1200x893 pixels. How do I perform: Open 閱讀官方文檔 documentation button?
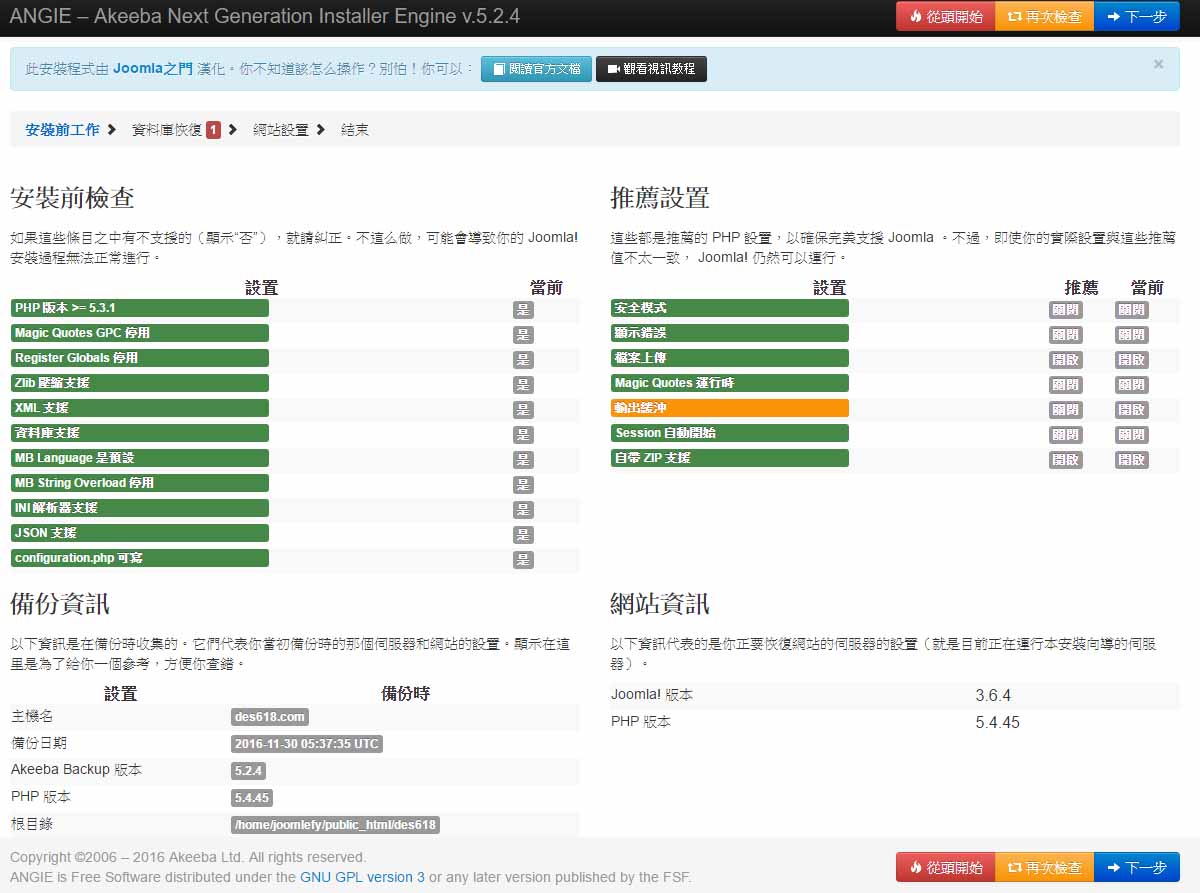(x=536, y=69)
